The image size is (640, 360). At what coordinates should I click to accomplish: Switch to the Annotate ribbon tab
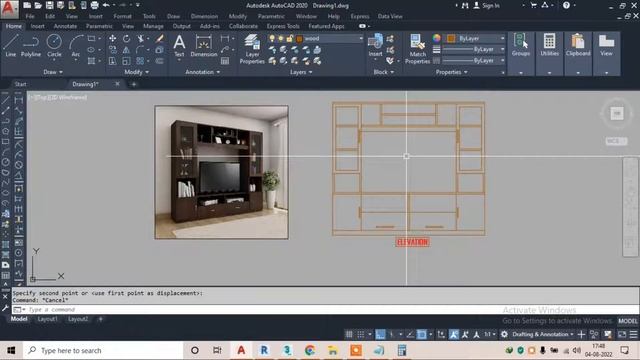(x=65, y=26)
